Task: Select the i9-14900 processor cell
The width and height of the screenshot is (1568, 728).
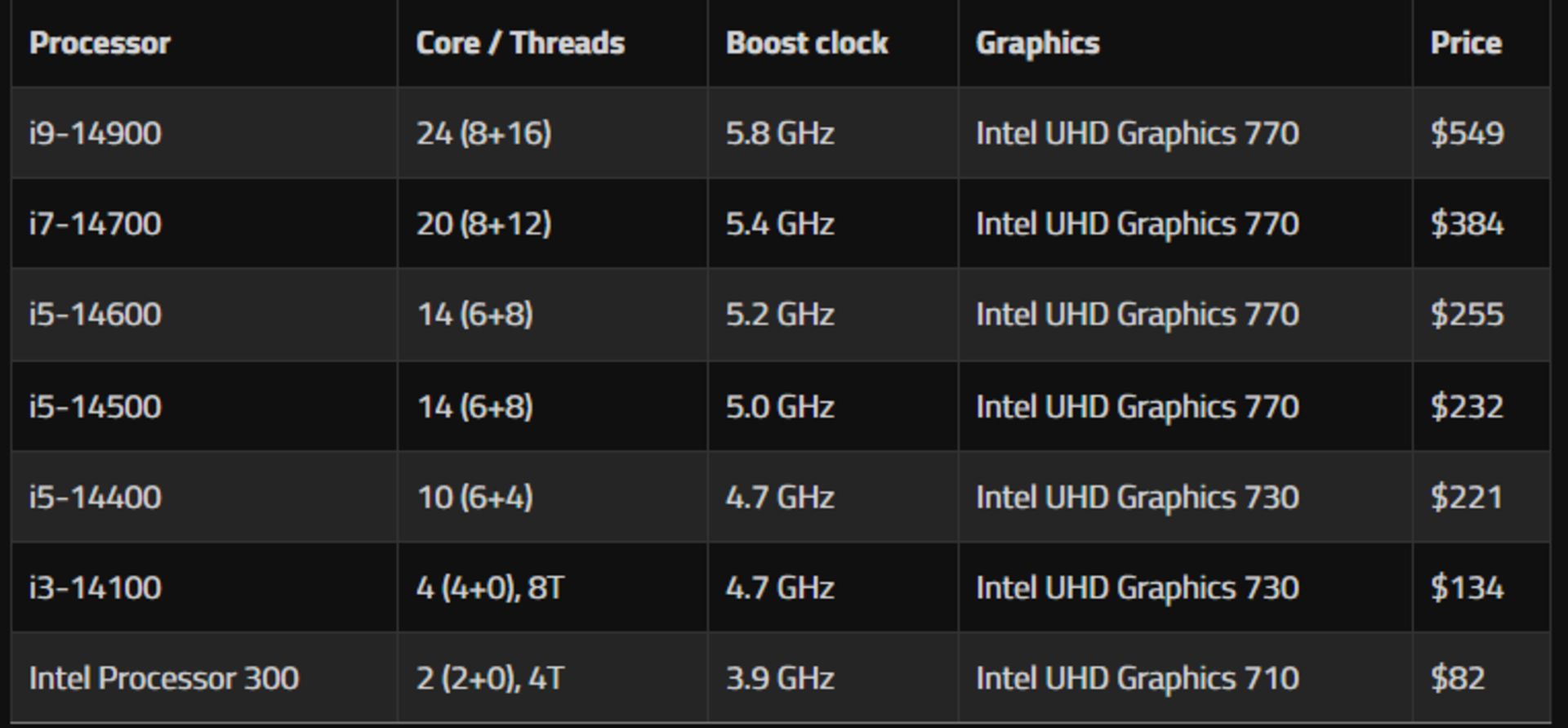Action: (204, 133)
